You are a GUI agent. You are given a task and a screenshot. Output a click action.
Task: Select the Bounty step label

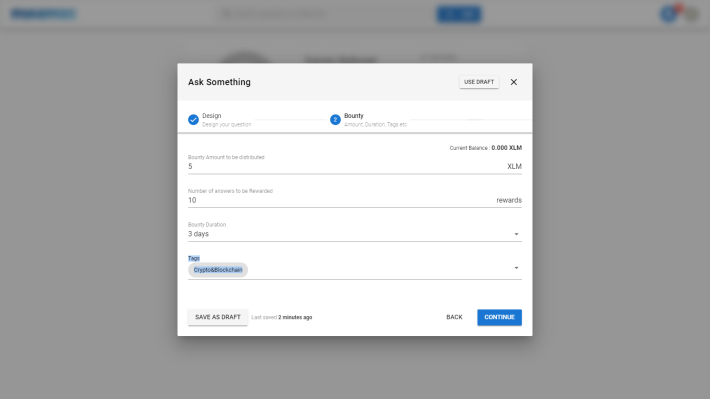tap(354, 115)
